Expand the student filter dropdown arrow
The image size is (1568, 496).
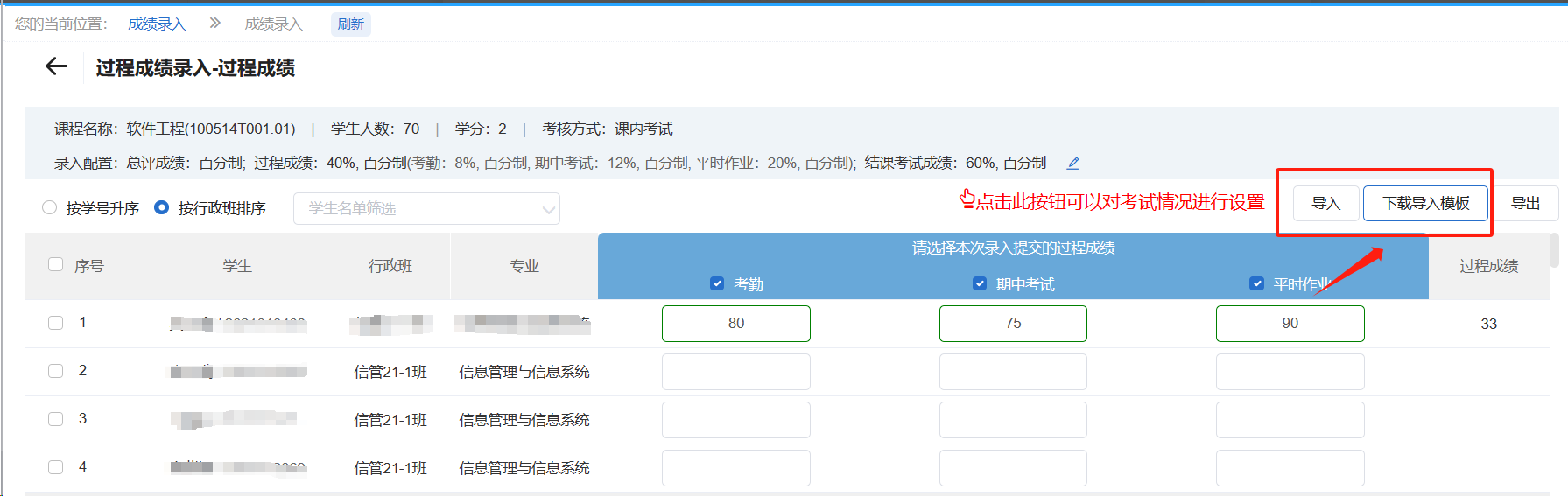point(548,210)
